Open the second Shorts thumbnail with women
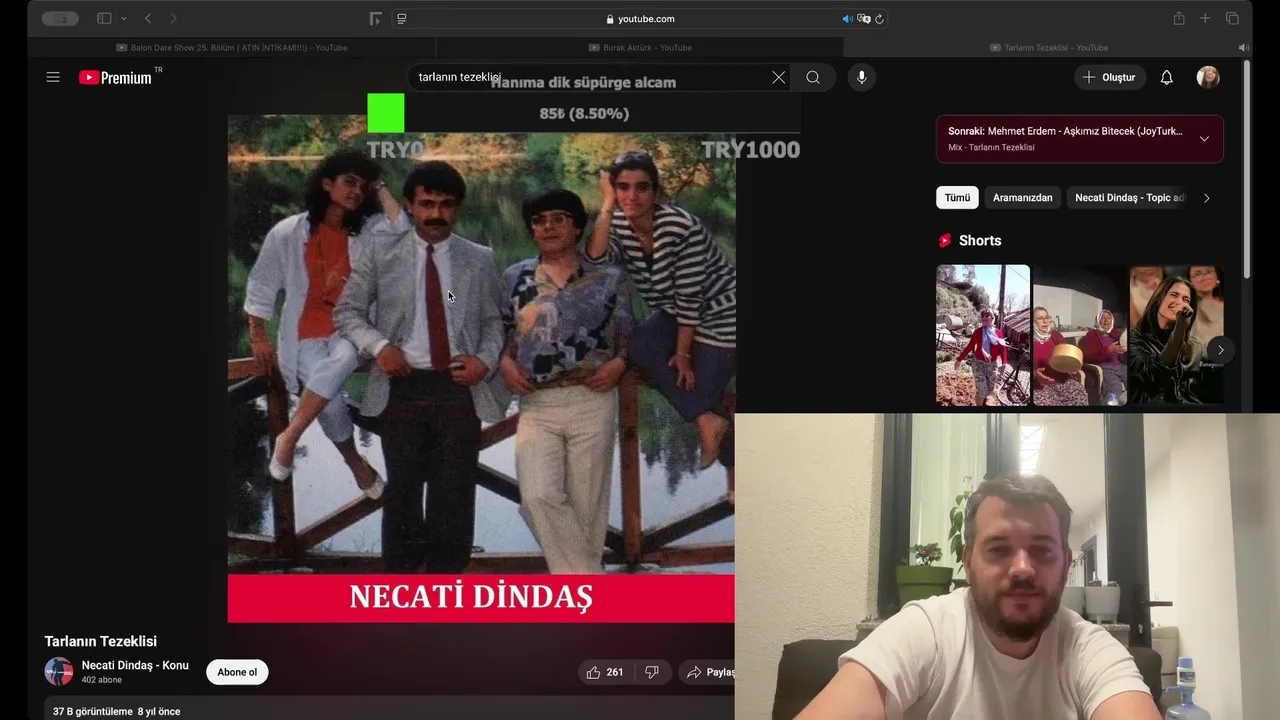 click(x=1080, y=335)
